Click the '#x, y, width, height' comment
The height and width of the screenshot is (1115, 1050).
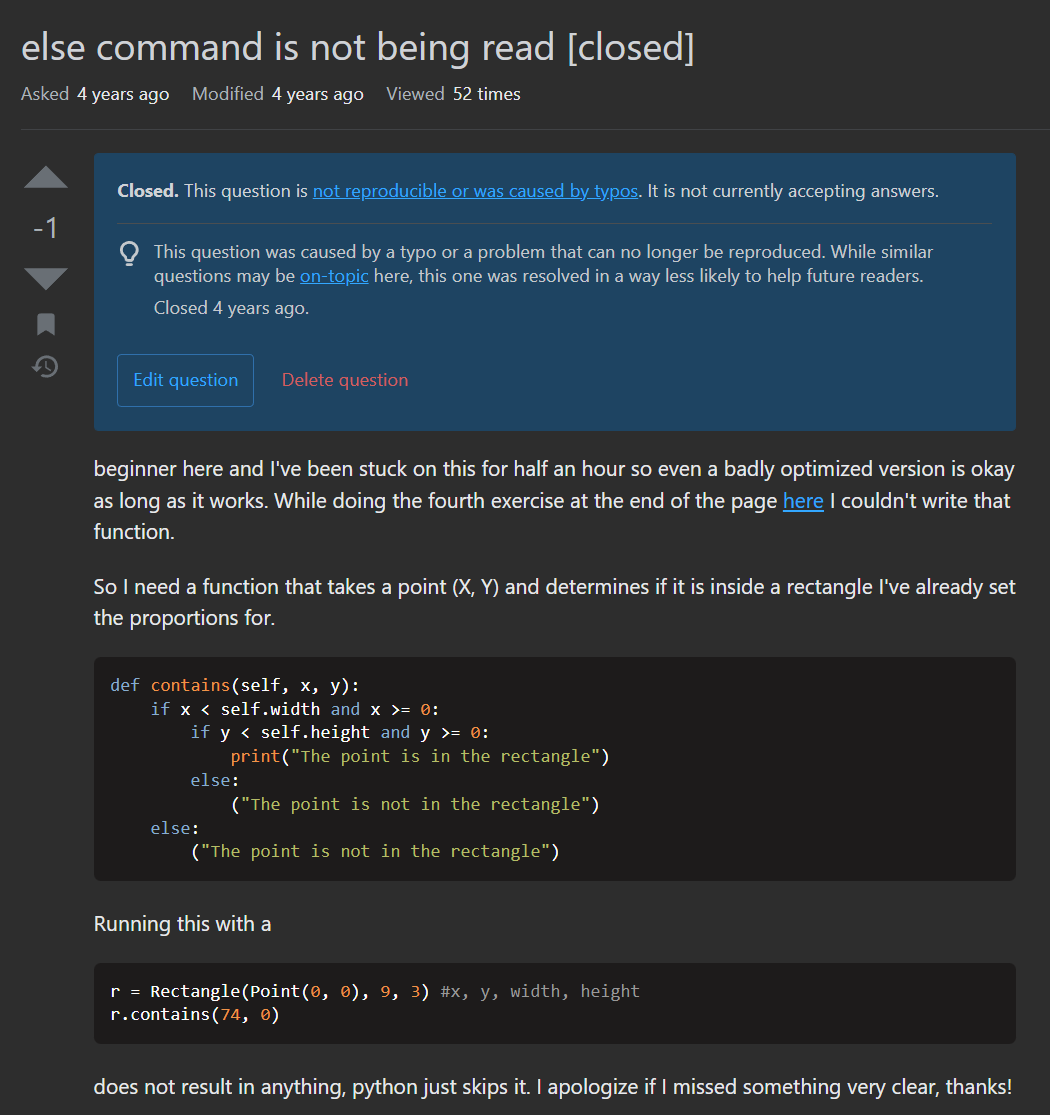coord(540,991)
